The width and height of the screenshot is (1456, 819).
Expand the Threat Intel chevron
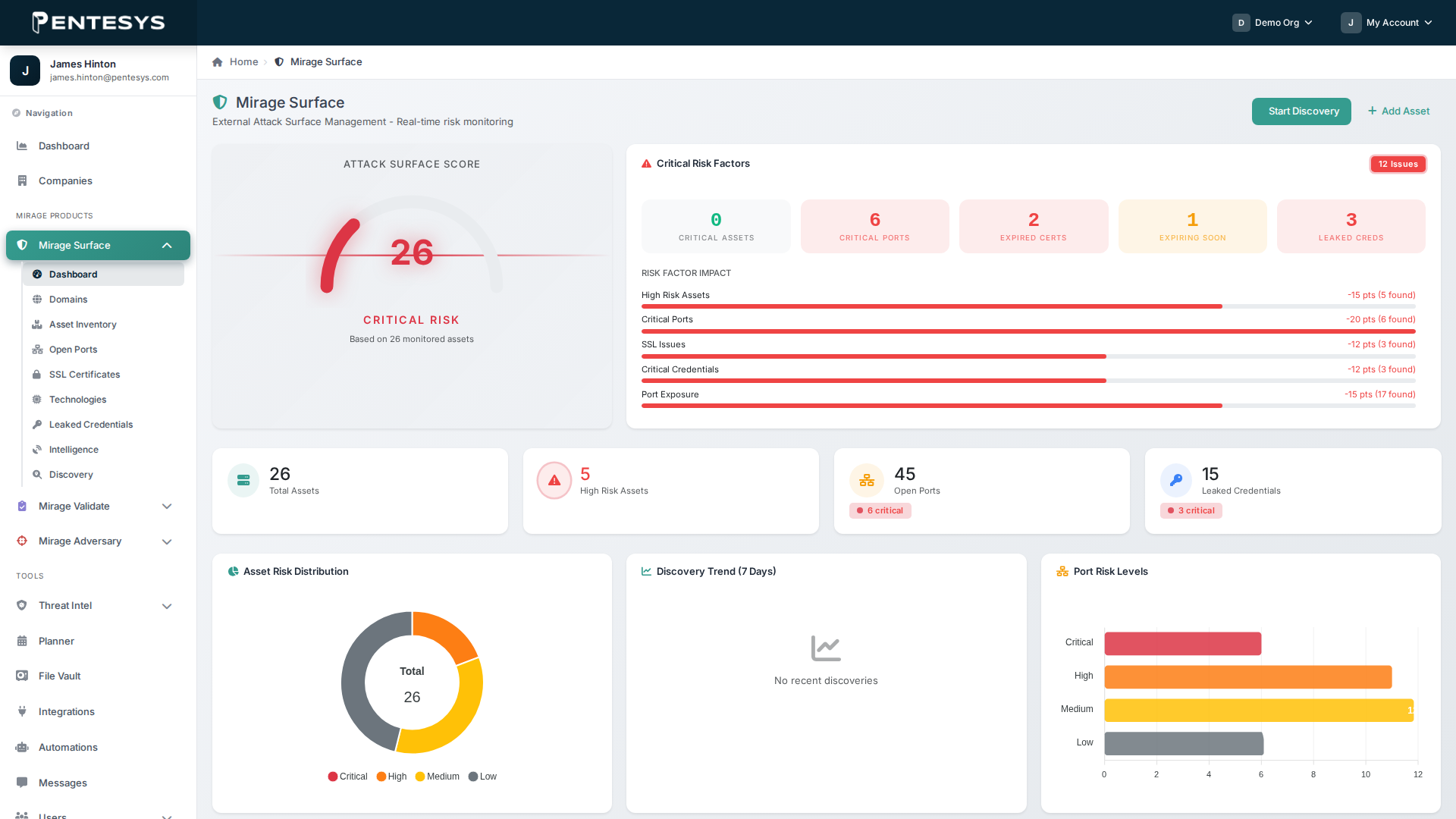(167, 606)
